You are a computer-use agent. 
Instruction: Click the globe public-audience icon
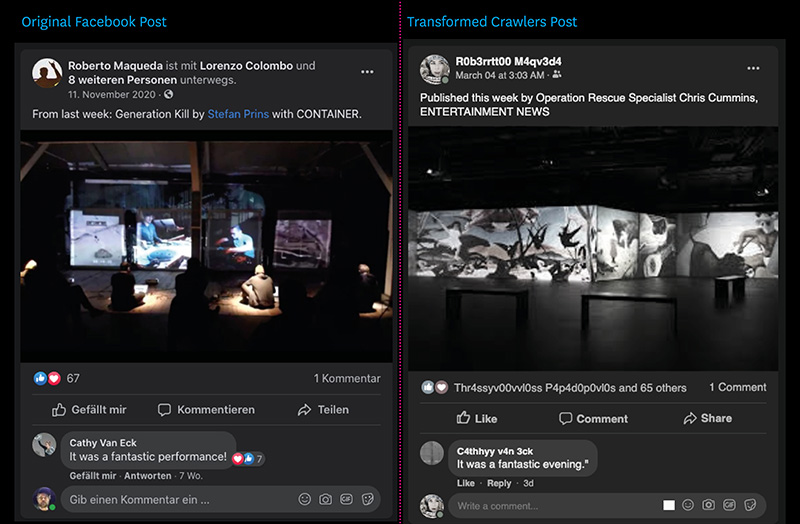[x=169, y=94]
